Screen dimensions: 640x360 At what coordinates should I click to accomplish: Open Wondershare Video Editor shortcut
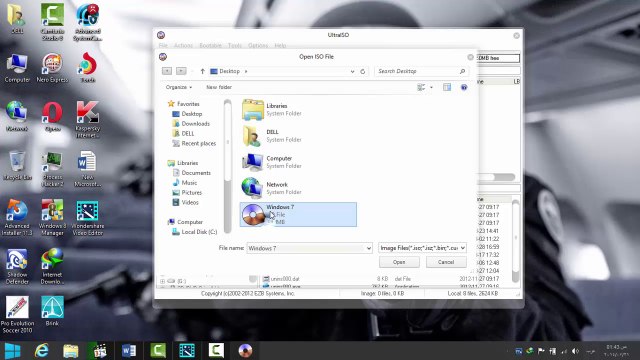pyautogui.click(x=87, y=217)
